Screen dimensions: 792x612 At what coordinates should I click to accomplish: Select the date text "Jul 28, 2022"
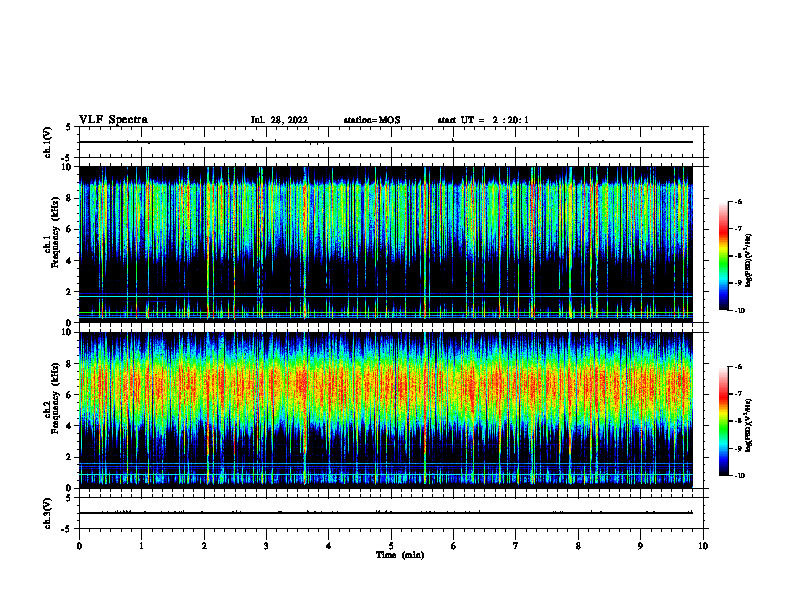pyautogui.click(x=279, y=120)
